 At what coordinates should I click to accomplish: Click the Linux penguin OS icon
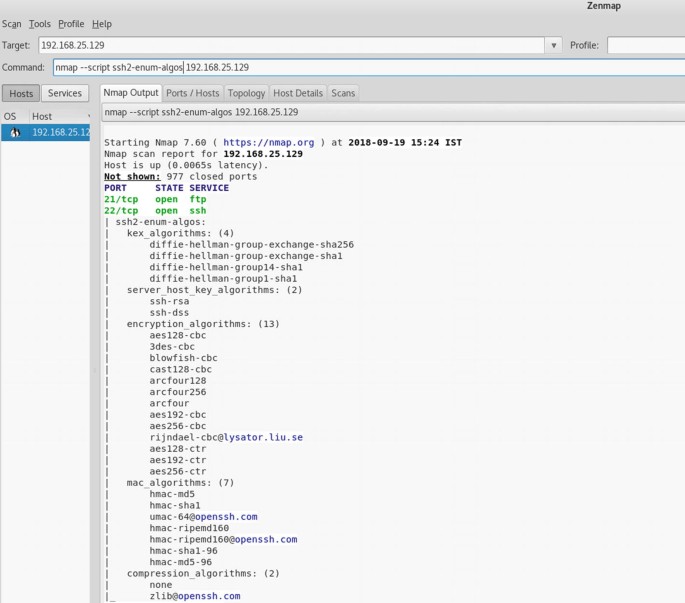click(15, 132)
